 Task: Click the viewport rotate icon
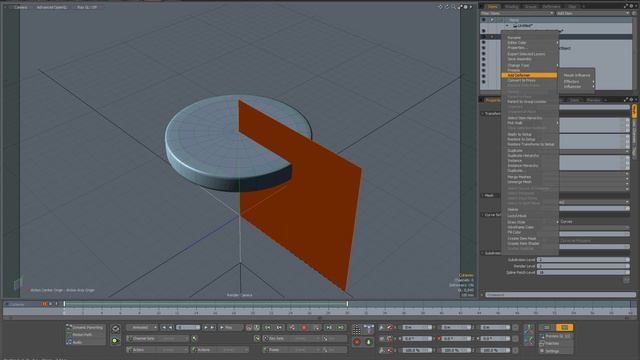447,7
